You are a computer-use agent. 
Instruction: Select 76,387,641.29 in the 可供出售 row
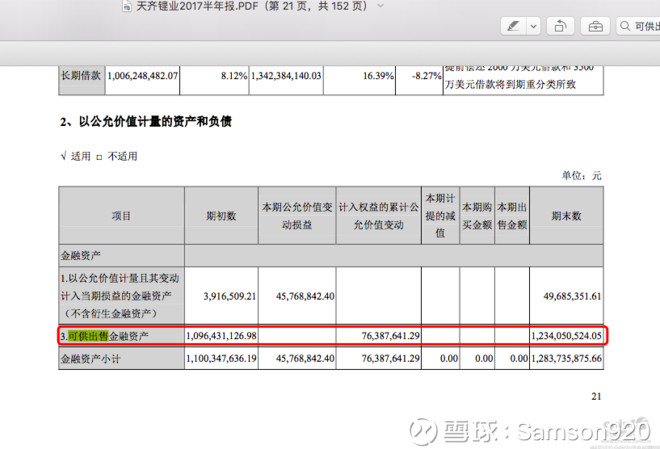click(x=391, y=336)
